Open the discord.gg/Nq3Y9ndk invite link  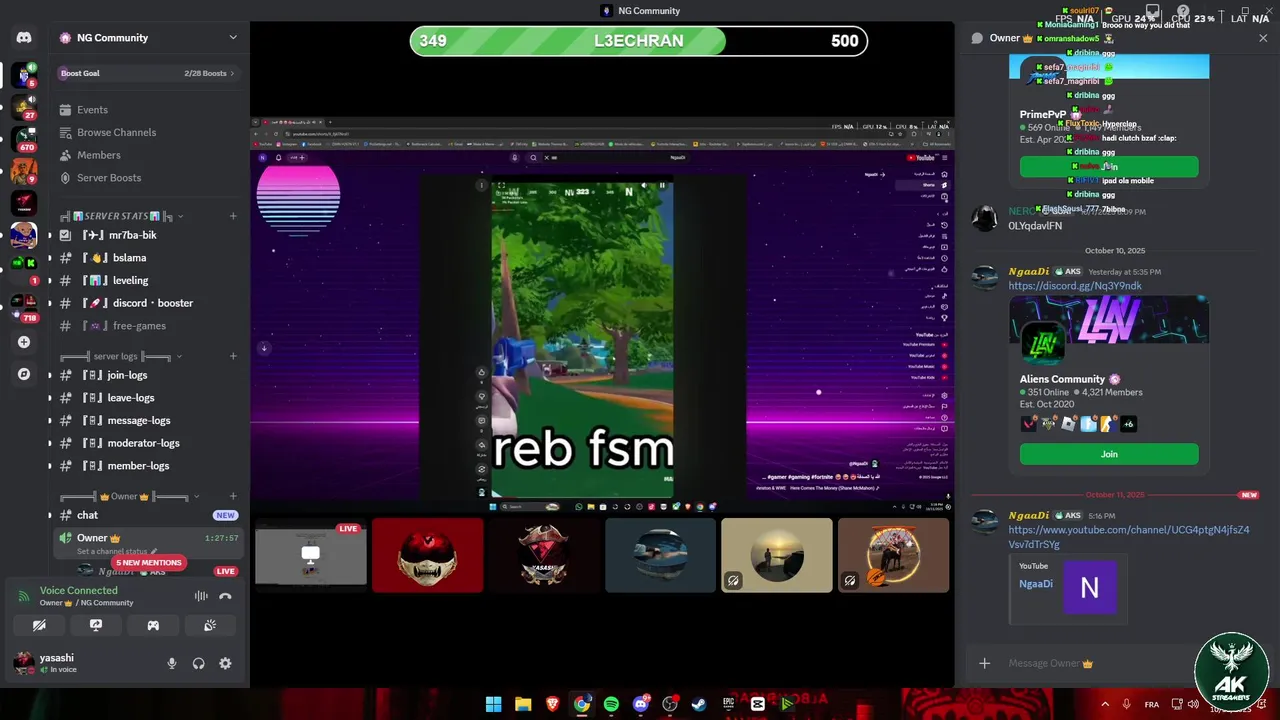(1075, 286)
